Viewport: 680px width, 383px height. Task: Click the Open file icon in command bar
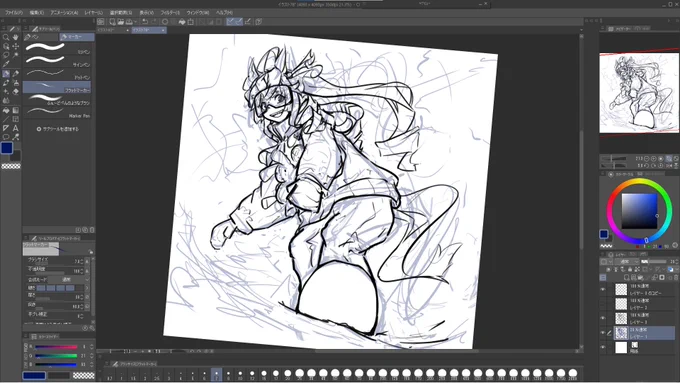121,21
